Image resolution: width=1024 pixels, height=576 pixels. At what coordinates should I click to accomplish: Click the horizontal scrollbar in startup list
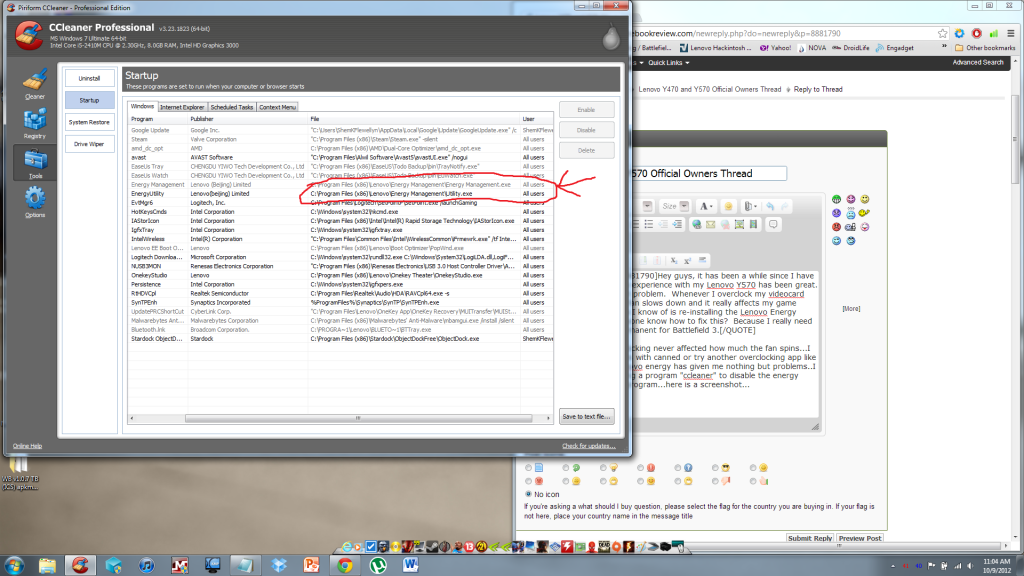pyautogui.click(x=358, y=418)
